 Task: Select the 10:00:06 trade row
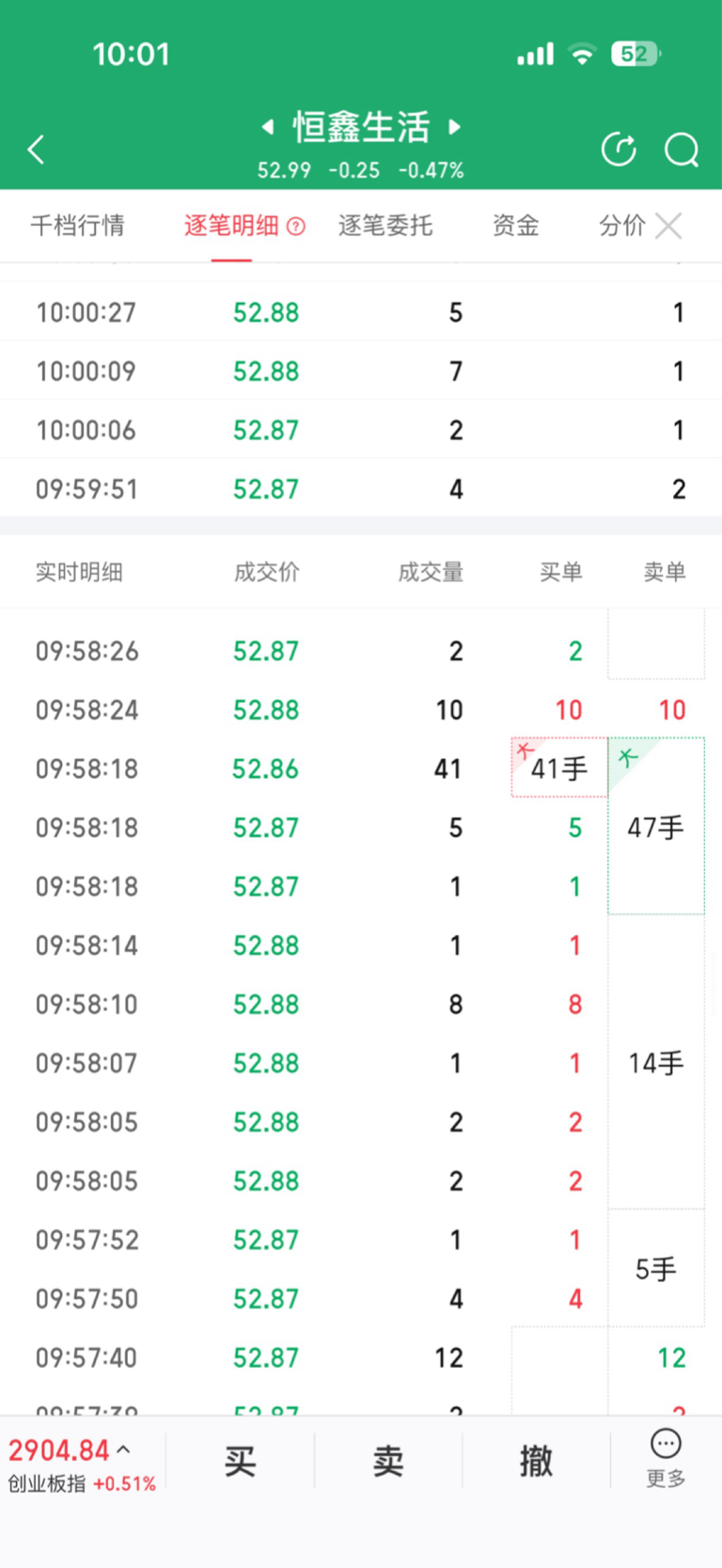coord(361,430)
